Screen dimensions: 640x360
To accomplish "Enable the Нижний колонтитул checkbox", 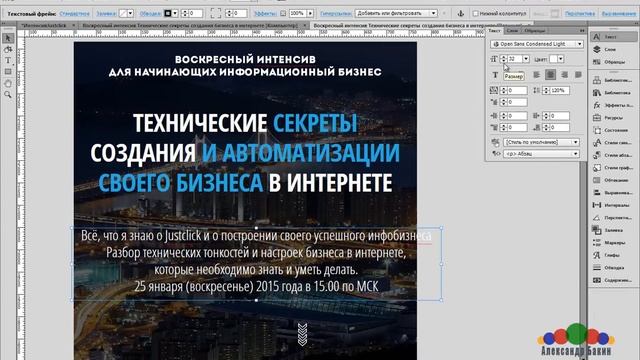I will tap(476, 13).
